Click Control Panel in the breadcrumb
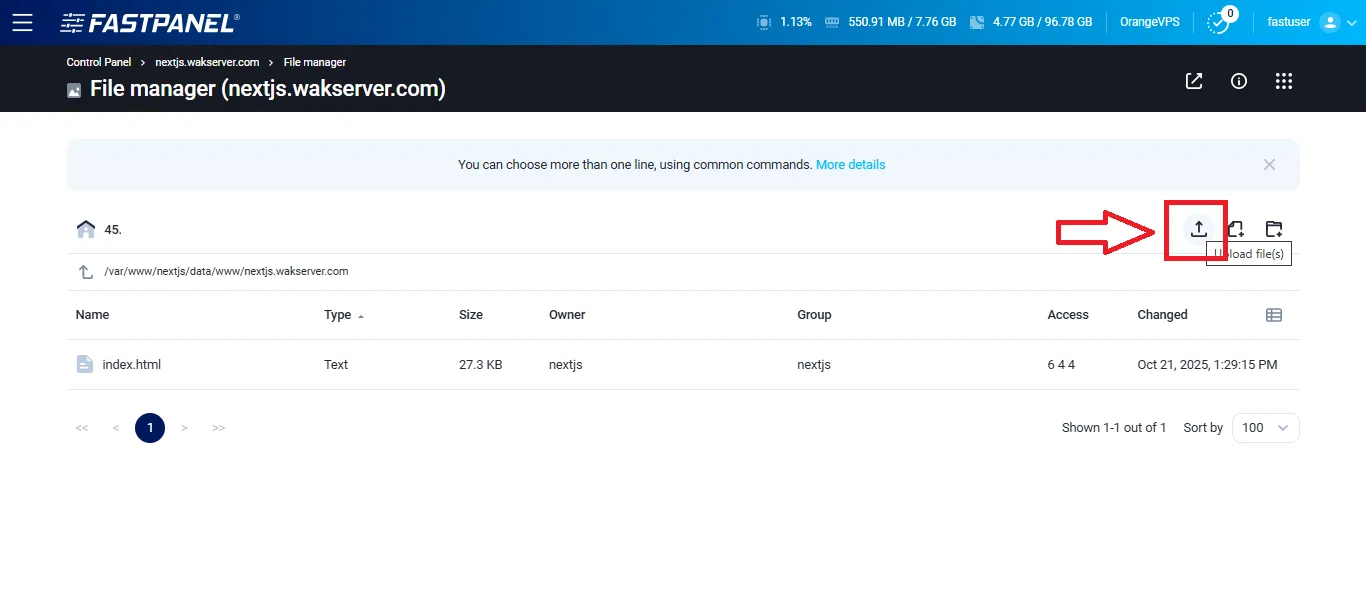Viewport: 1366px width, 597px height. point(98,62)
